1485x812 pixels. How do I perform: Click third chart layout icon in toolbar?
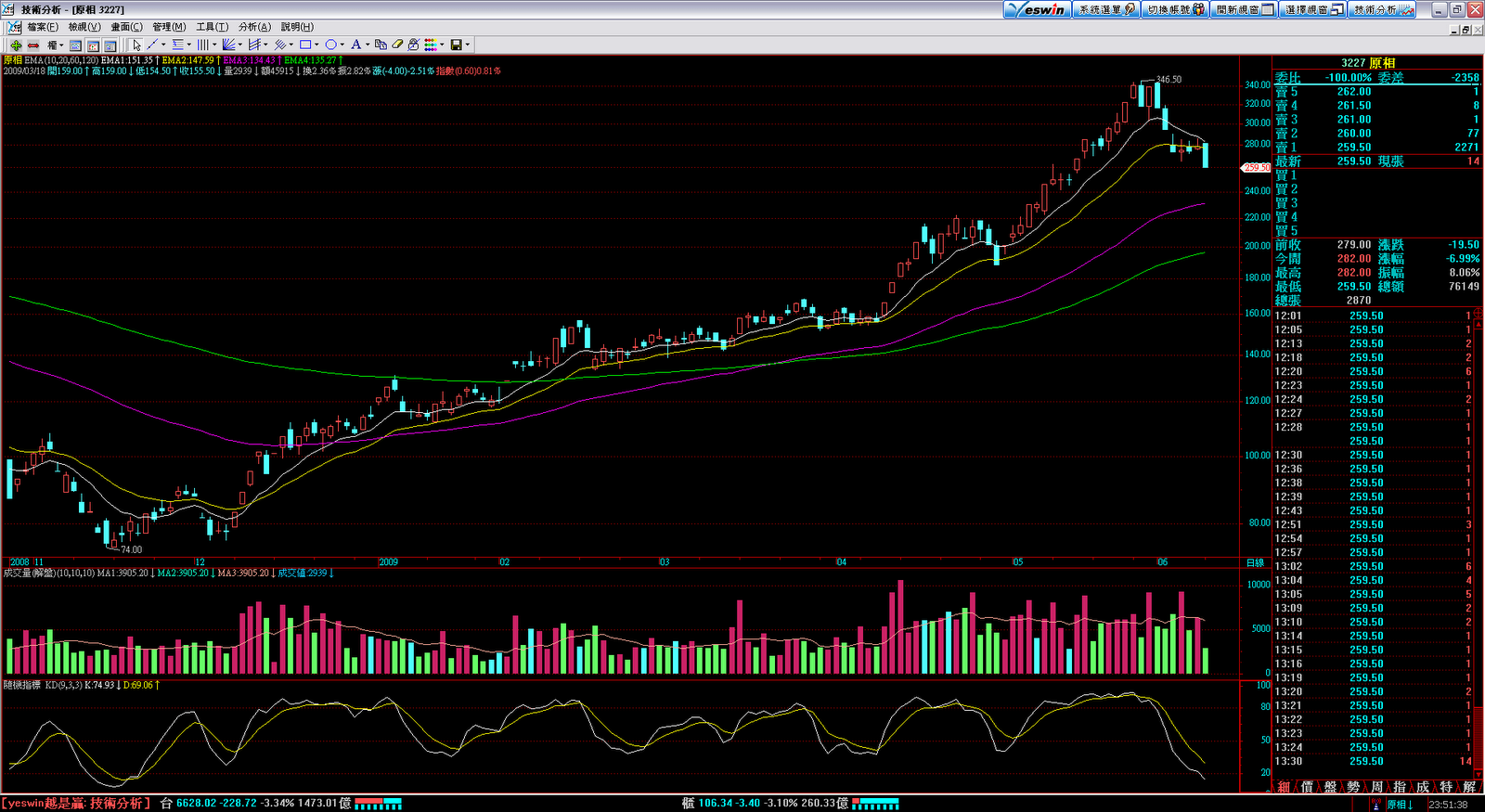(110, 45)
